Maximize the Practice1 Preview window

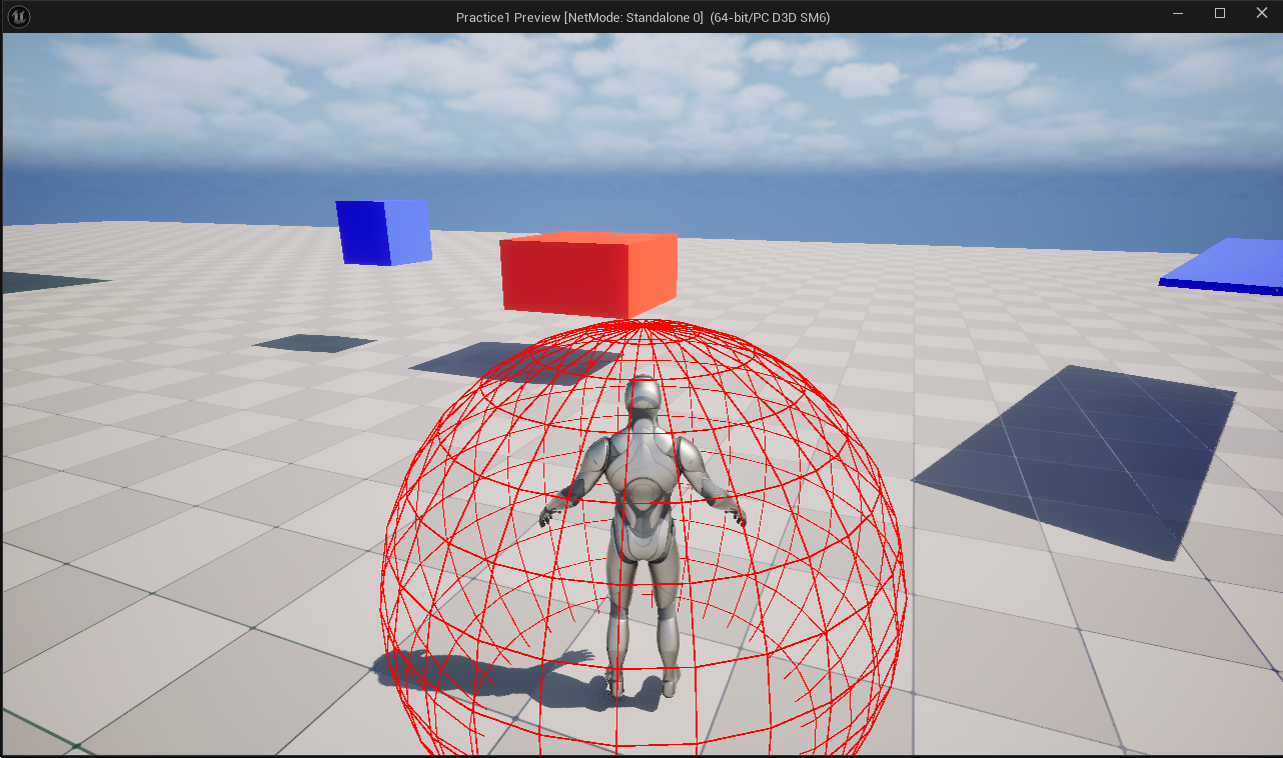[x=1220, y=14]
